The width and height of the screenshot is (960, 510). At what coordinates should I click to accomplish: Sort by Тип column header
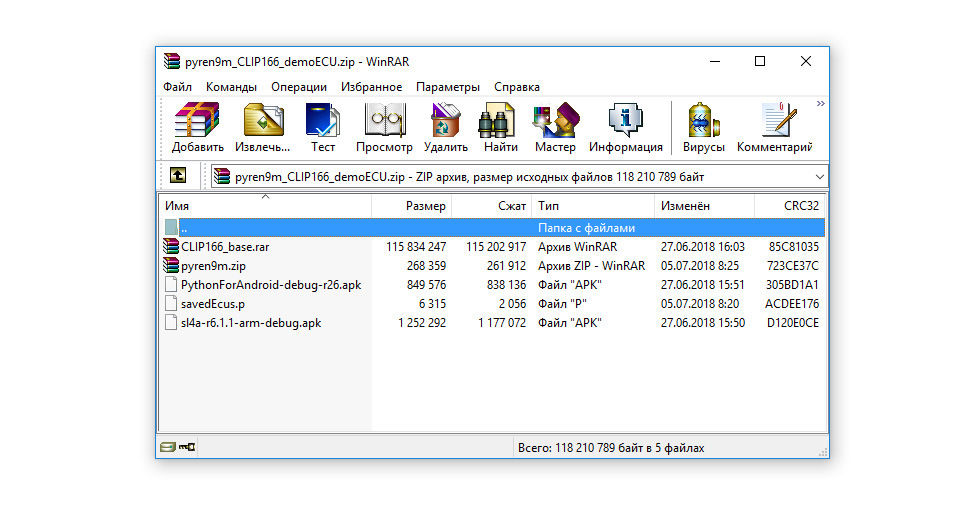[593, 206]
